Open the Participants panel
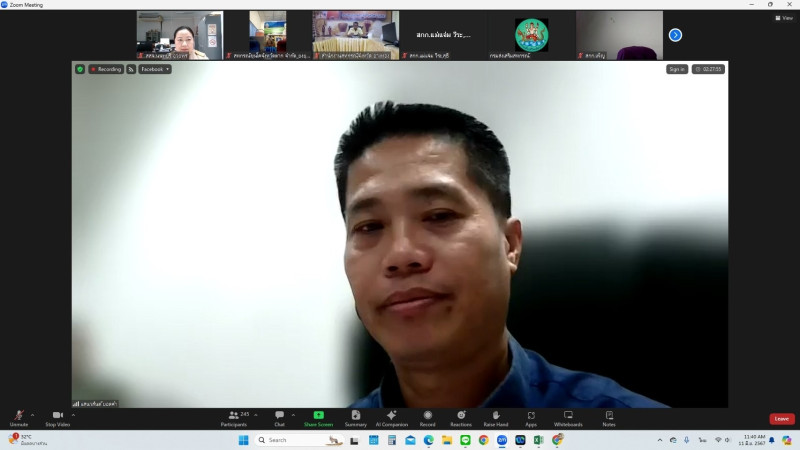Image resolution: width=800 pixels, height=450 pixels. (234, 416)
